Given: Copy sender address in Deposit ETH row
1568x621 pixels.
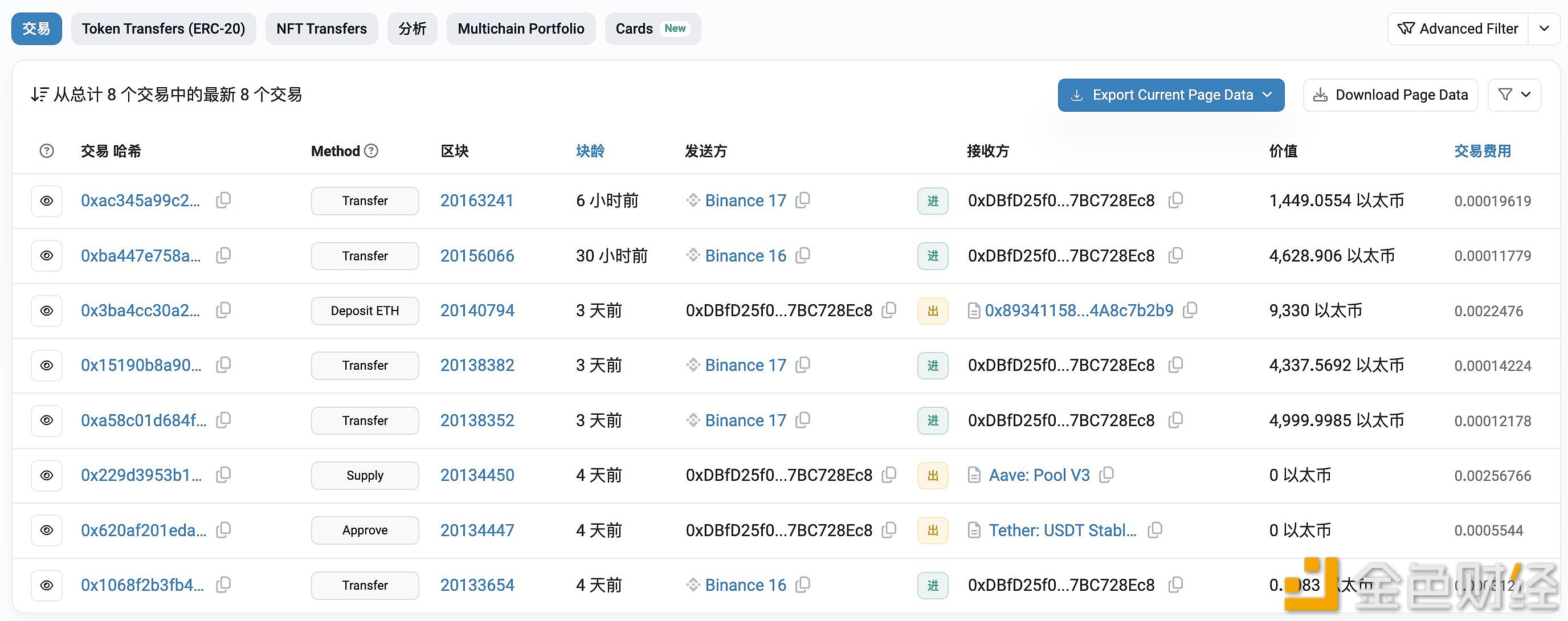Looking at the screenshot, I should click(889, 310).
